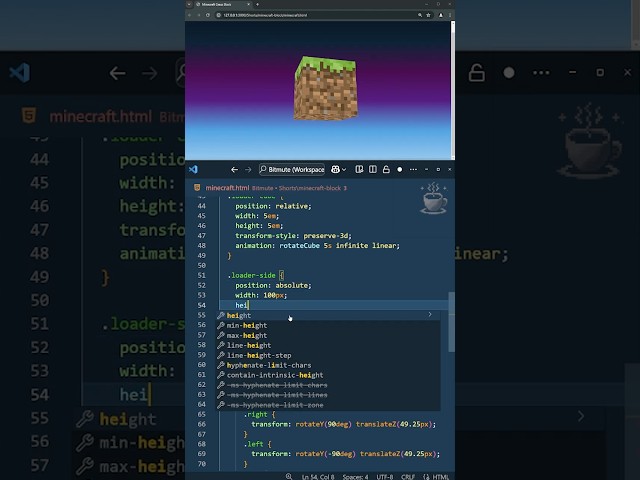
Task: Click the '.left {' selector on line 68
Action: tap(257, 444)
